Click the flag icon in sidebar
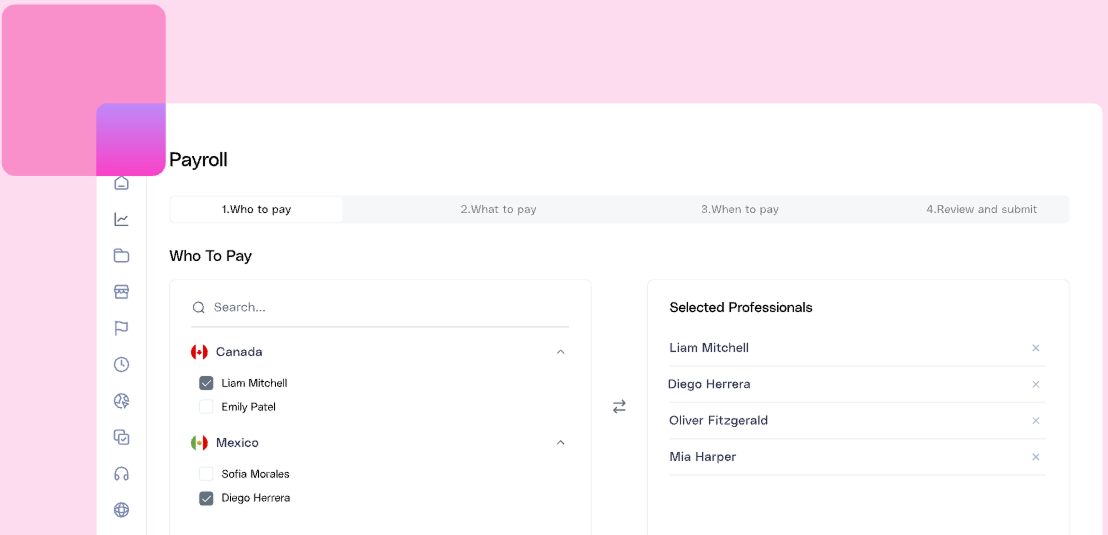This screenshot has height=535, width=1108. [x=121, y=328]
